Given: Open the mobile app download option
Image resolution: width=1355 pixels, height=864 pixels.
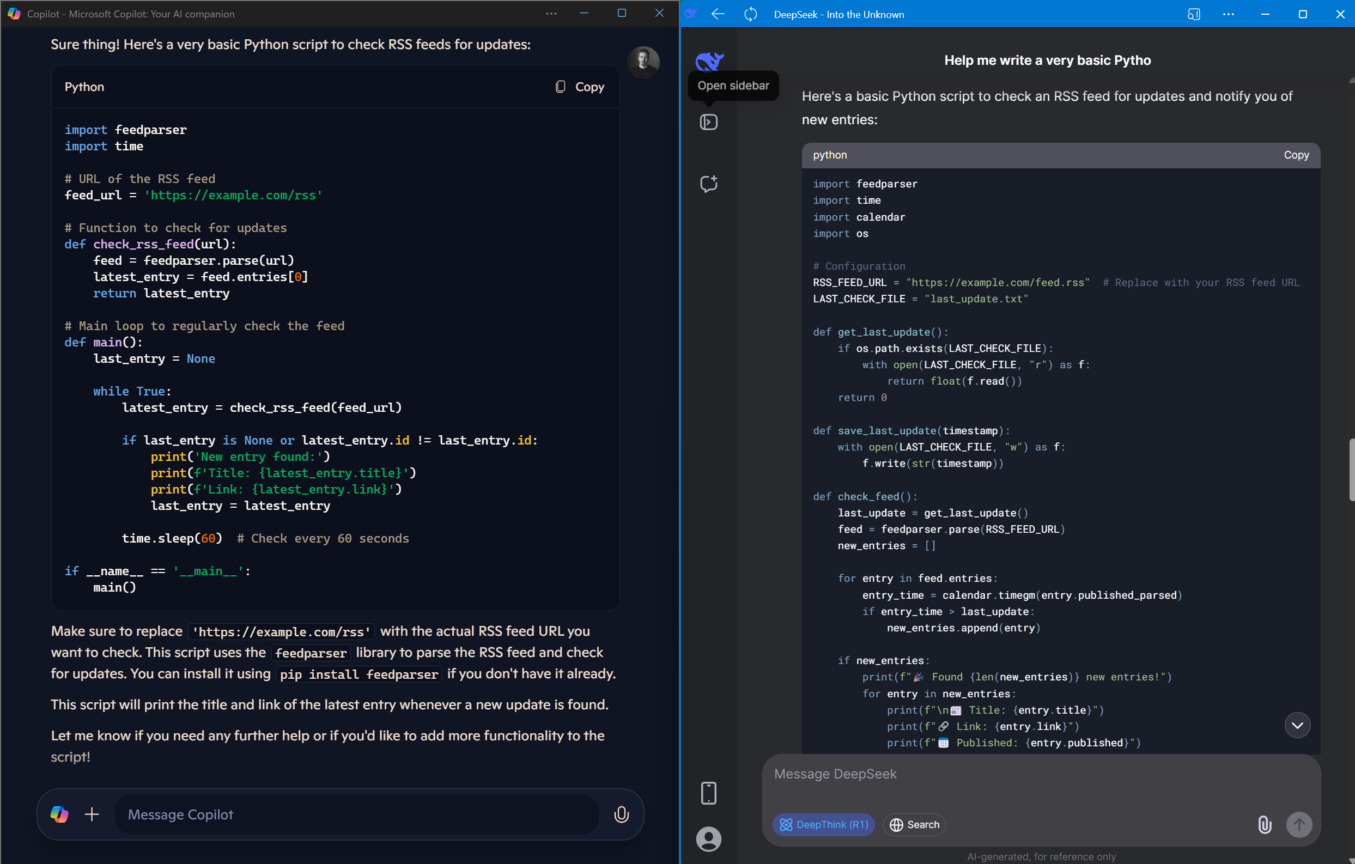Looking at the screenshot, I should [x=709, y=792].
